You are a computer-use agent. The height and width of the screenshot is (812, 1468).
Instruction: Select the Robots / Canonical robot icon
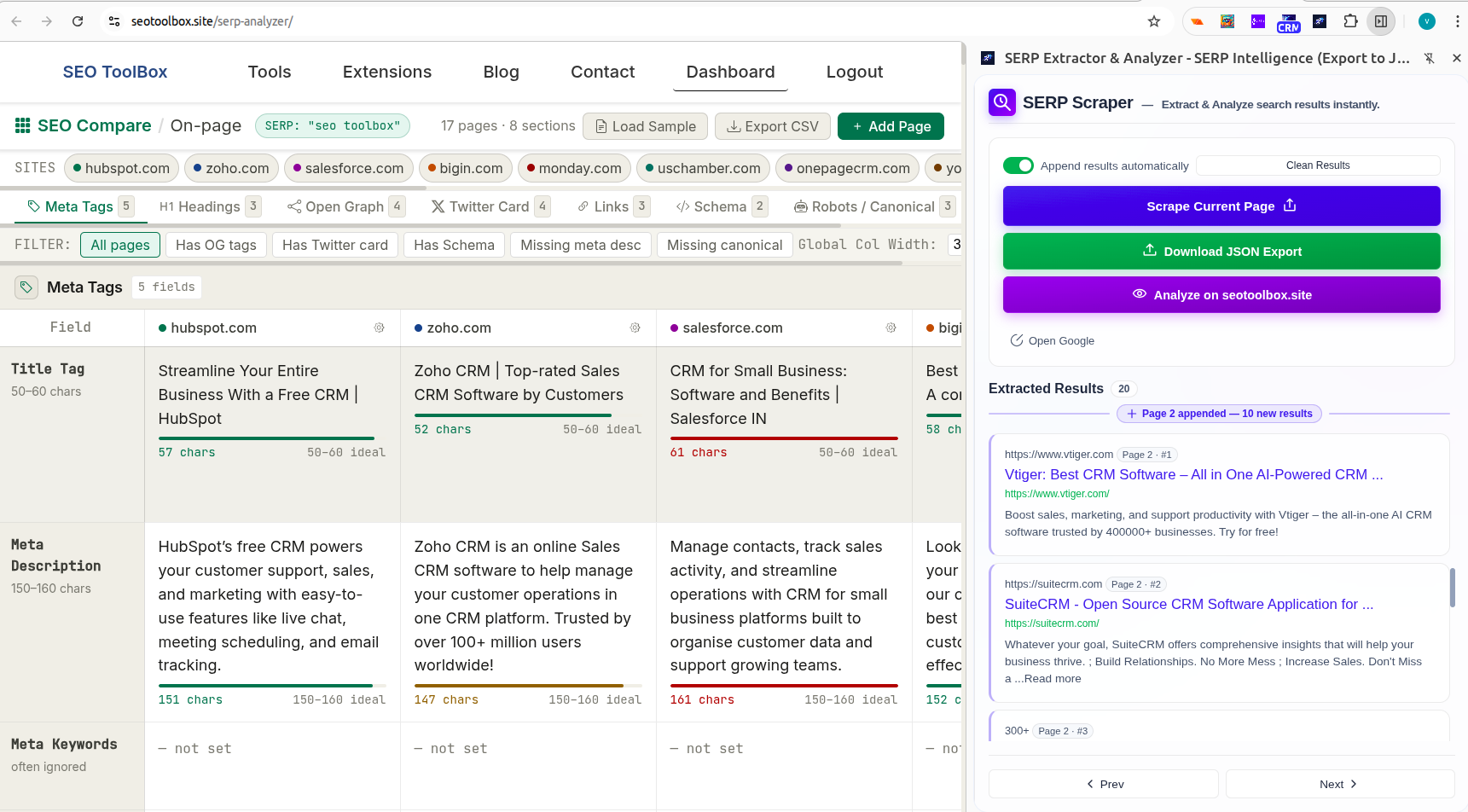800,206
